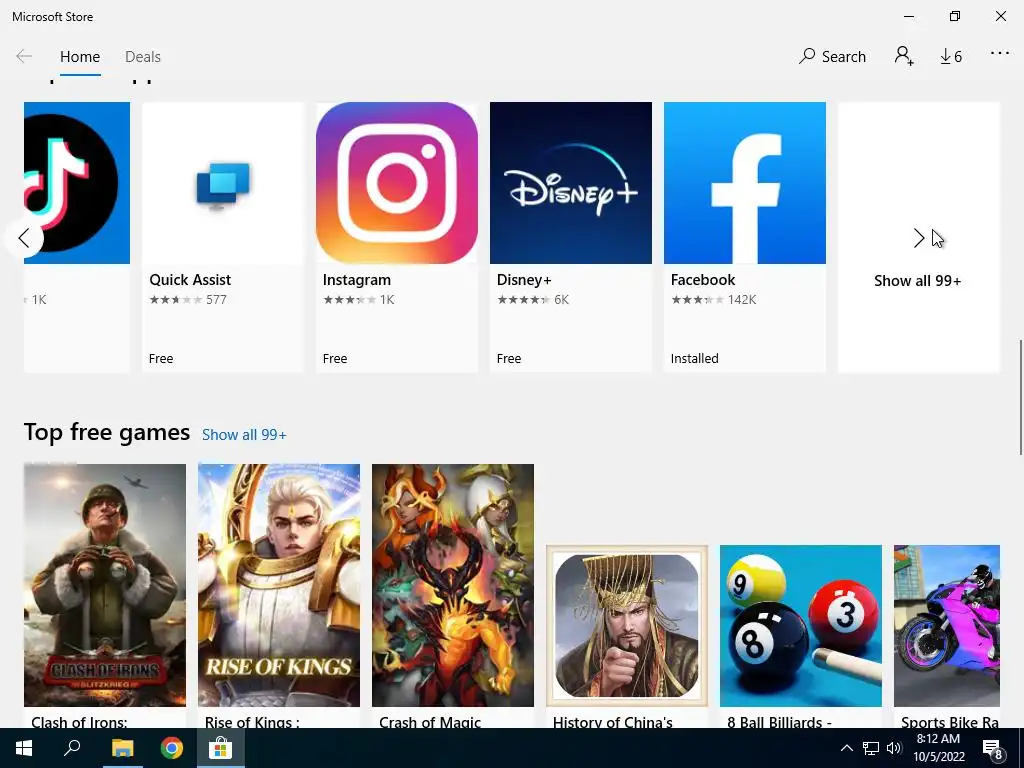1024x768 pixels.
Task: Select the Quick Assist title text
Action: click(x=190, y=280)
